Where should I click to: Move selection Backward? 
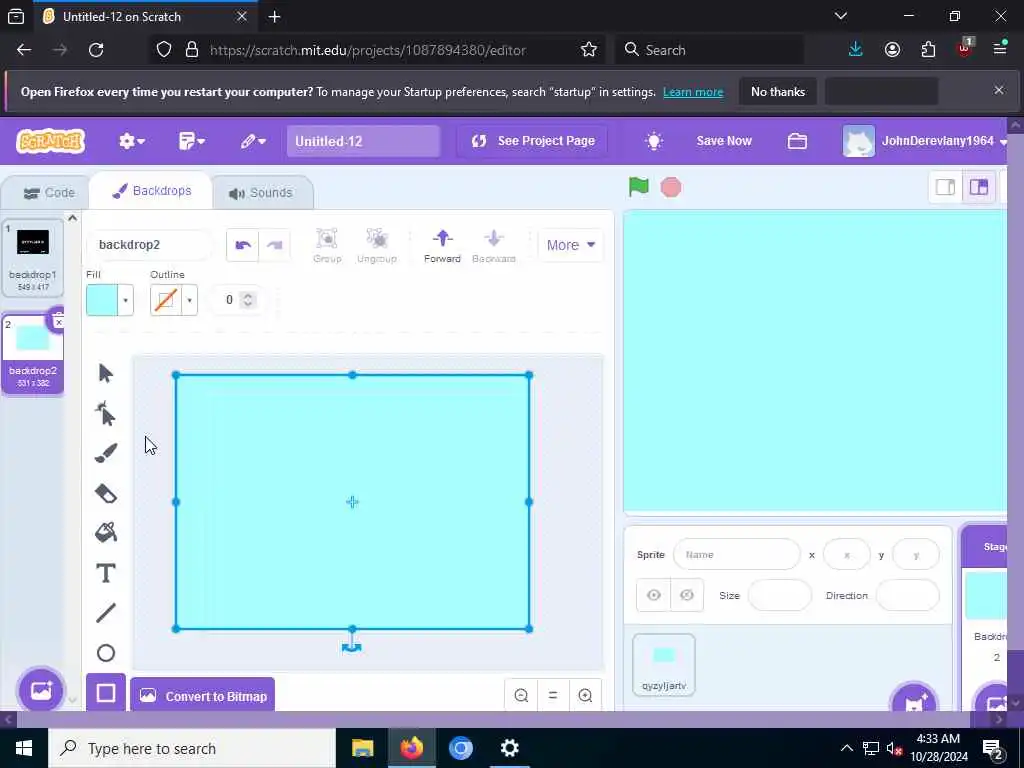[x=494, y=246]
